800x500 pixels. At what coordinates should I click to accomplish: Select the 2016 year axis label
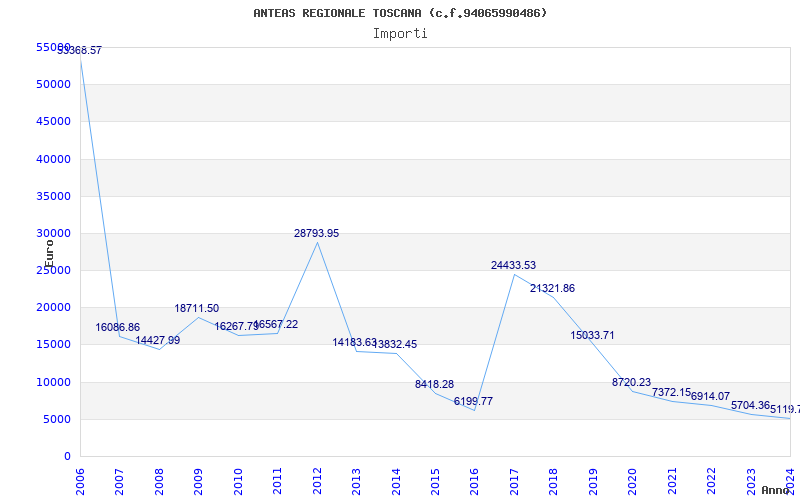[474, 482]
